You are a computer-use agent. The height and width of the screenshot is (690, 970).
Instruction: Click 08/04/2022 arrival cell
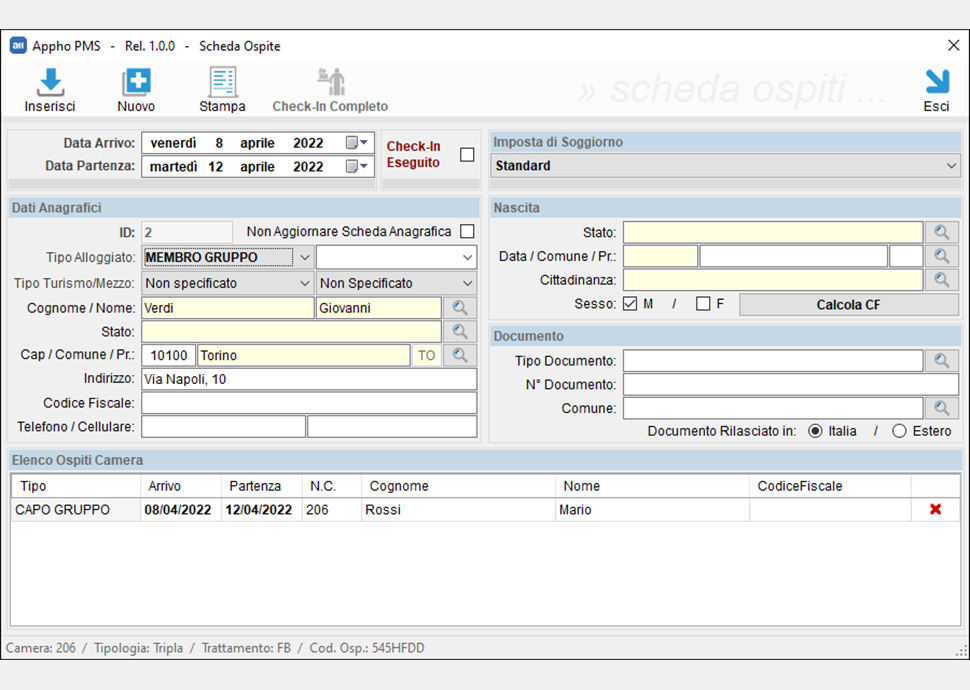[181, 510]
